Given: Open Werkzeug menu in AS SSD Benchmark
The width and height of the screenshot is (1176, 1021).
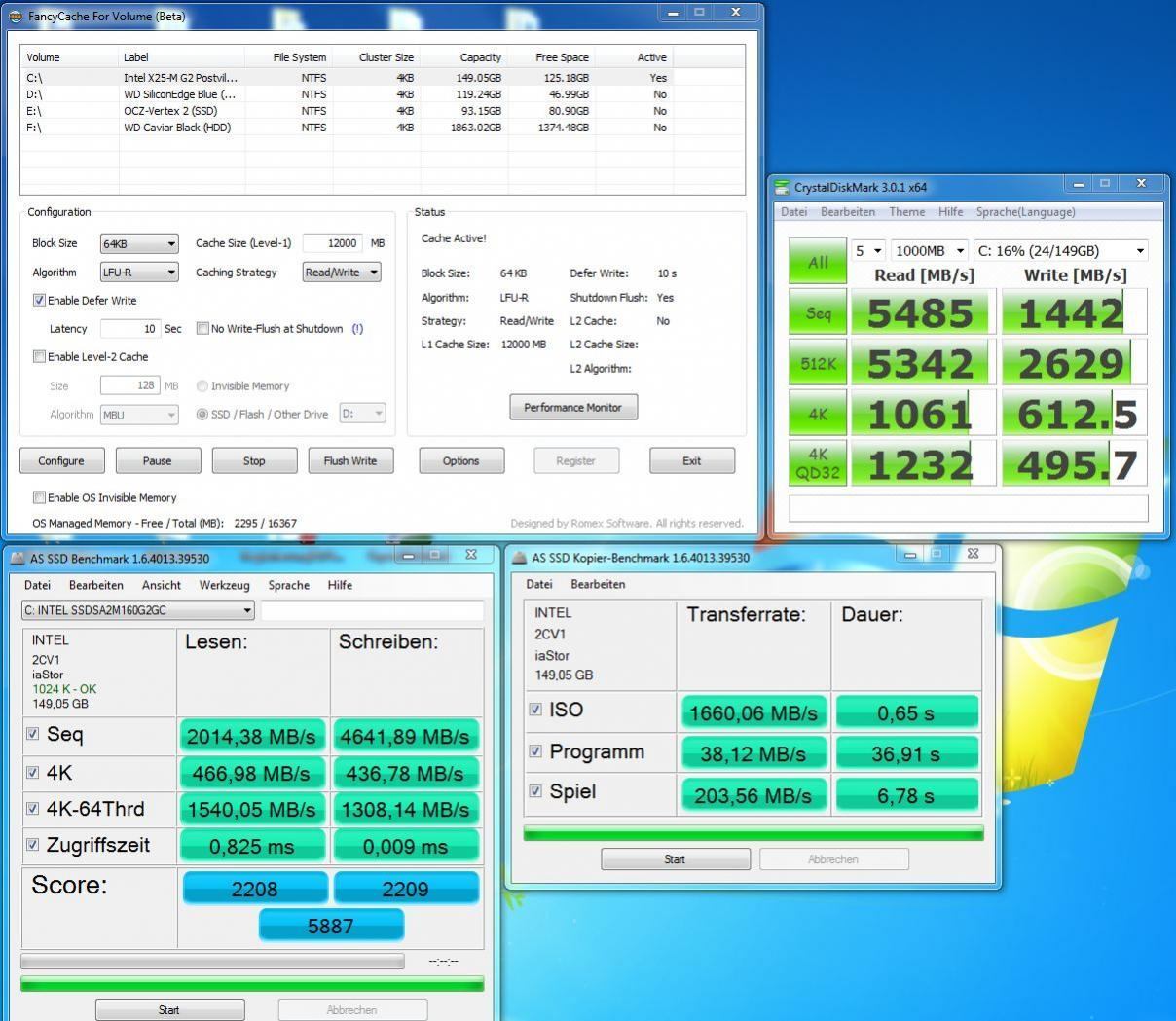Looking at the screenshot, I should coord(224,585).
